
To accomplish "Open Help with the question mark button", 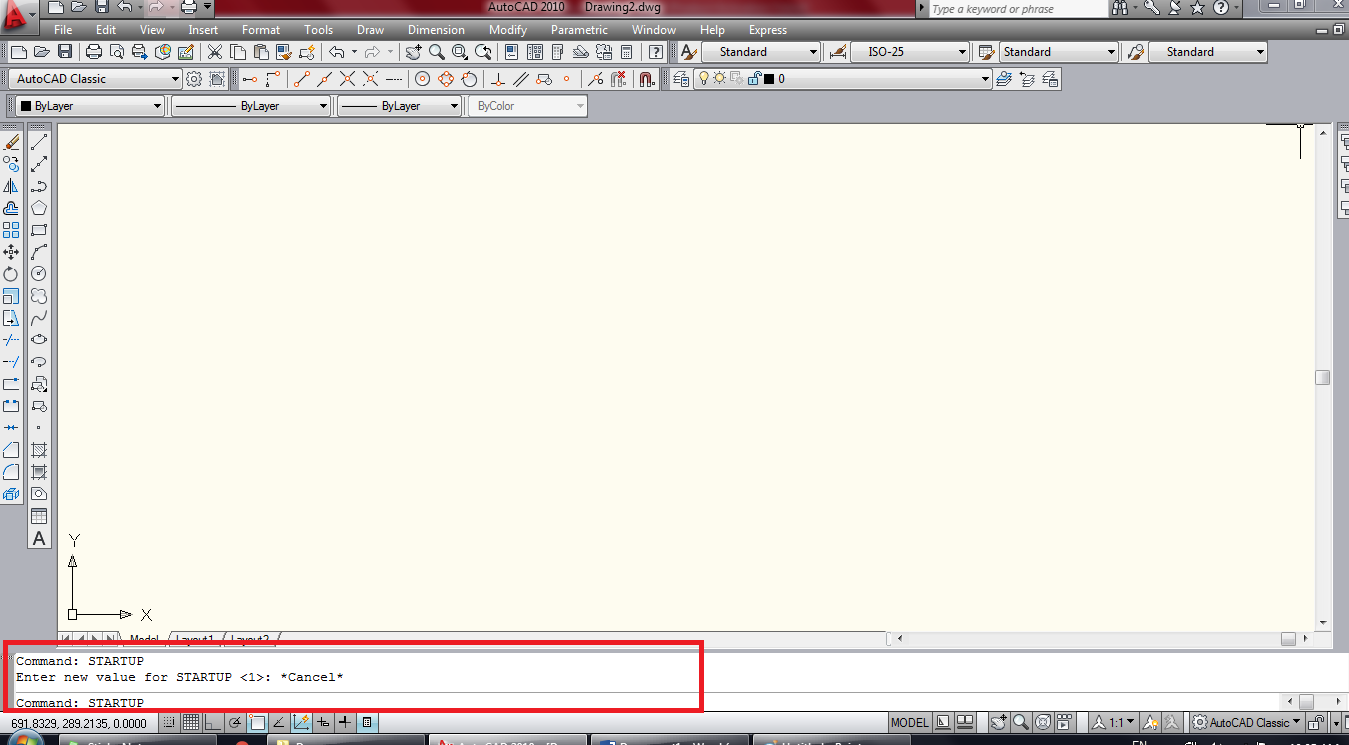I will 655,52.
